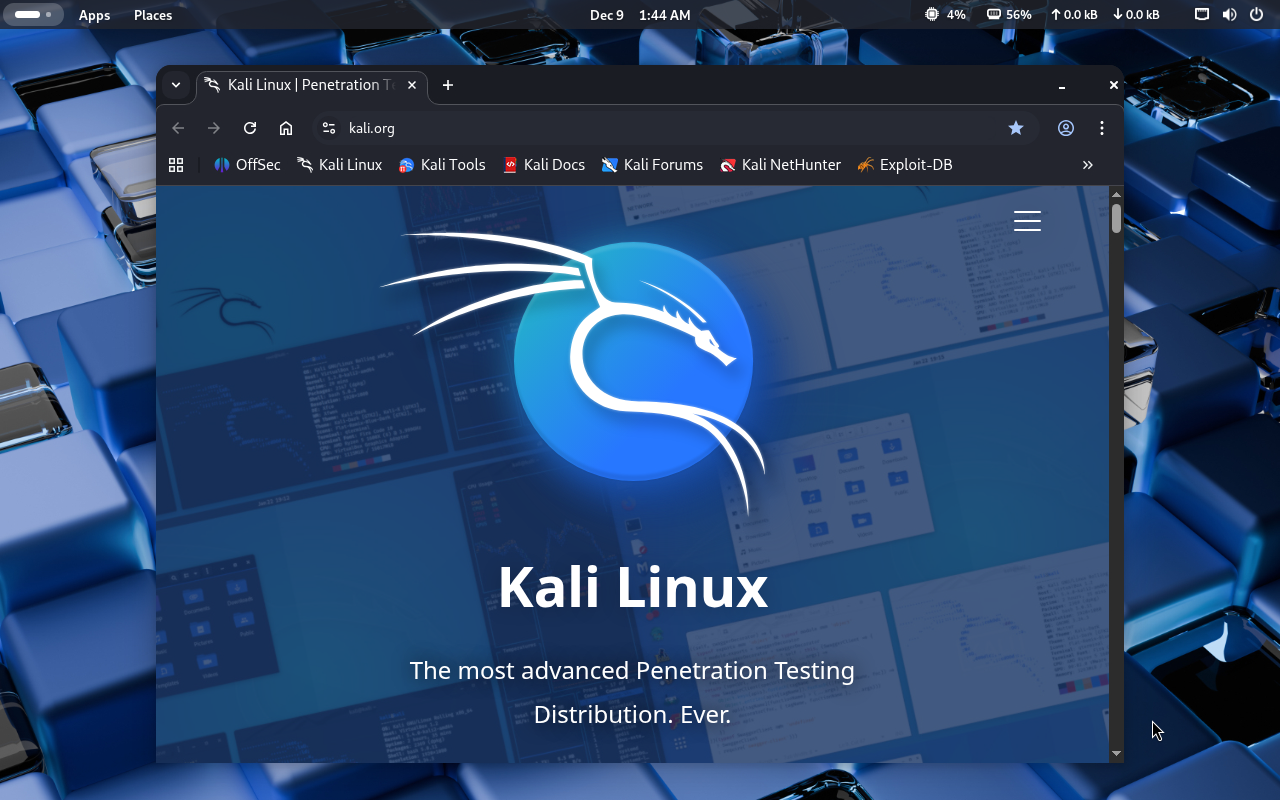The image size is (1280, 800).
Task: Open the Places menu
Action: pyautogui.click(x=153, y=15)
